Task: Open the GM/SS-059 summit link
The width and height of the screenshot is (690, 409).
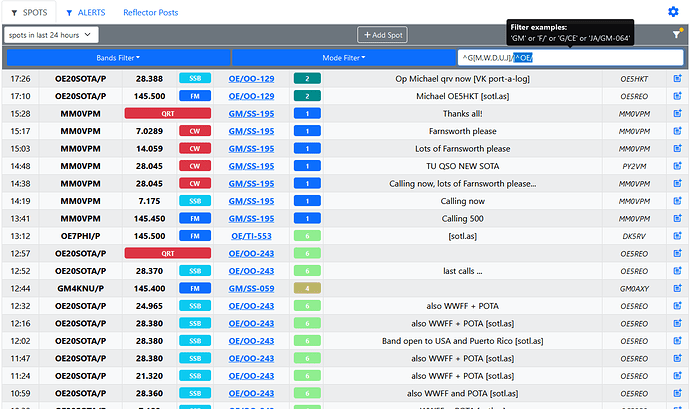Action: click(251, 288)
